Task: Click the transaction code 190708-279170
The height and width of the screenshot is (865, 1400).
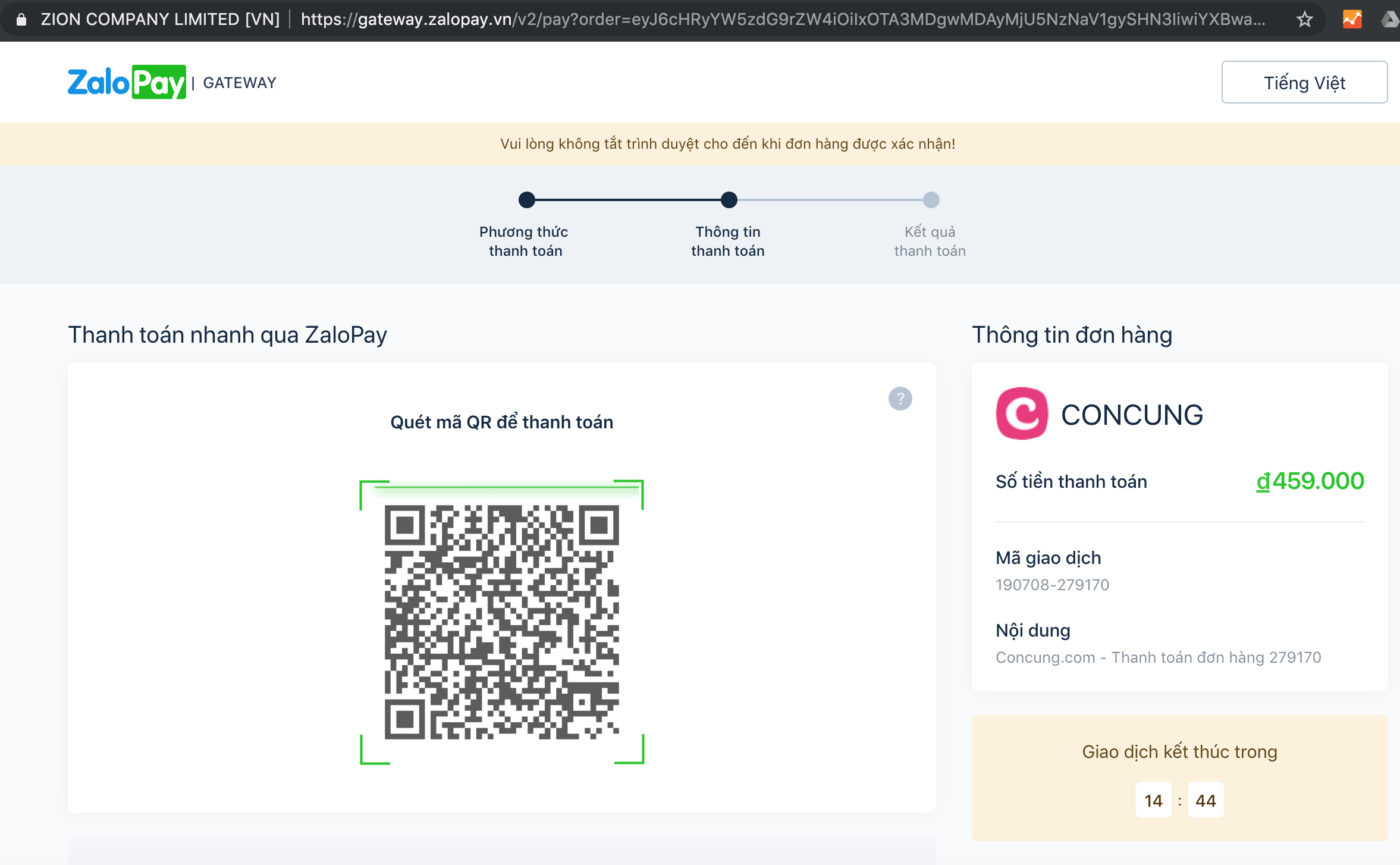Action: (x=1052, y=585)
